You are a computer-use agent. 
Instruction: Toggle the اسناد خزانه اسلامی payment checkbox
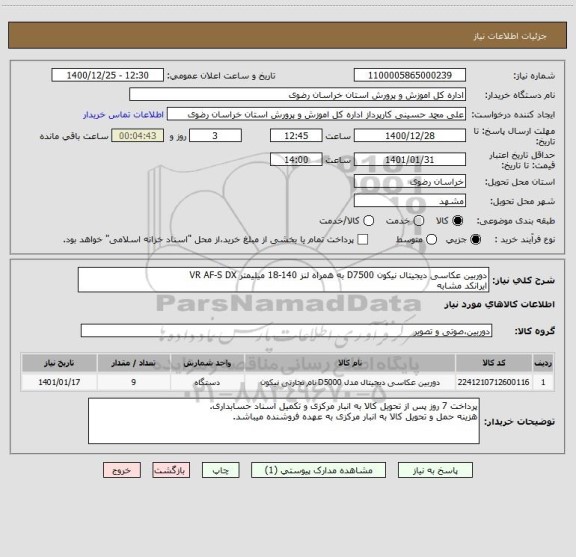pos(363,240)
